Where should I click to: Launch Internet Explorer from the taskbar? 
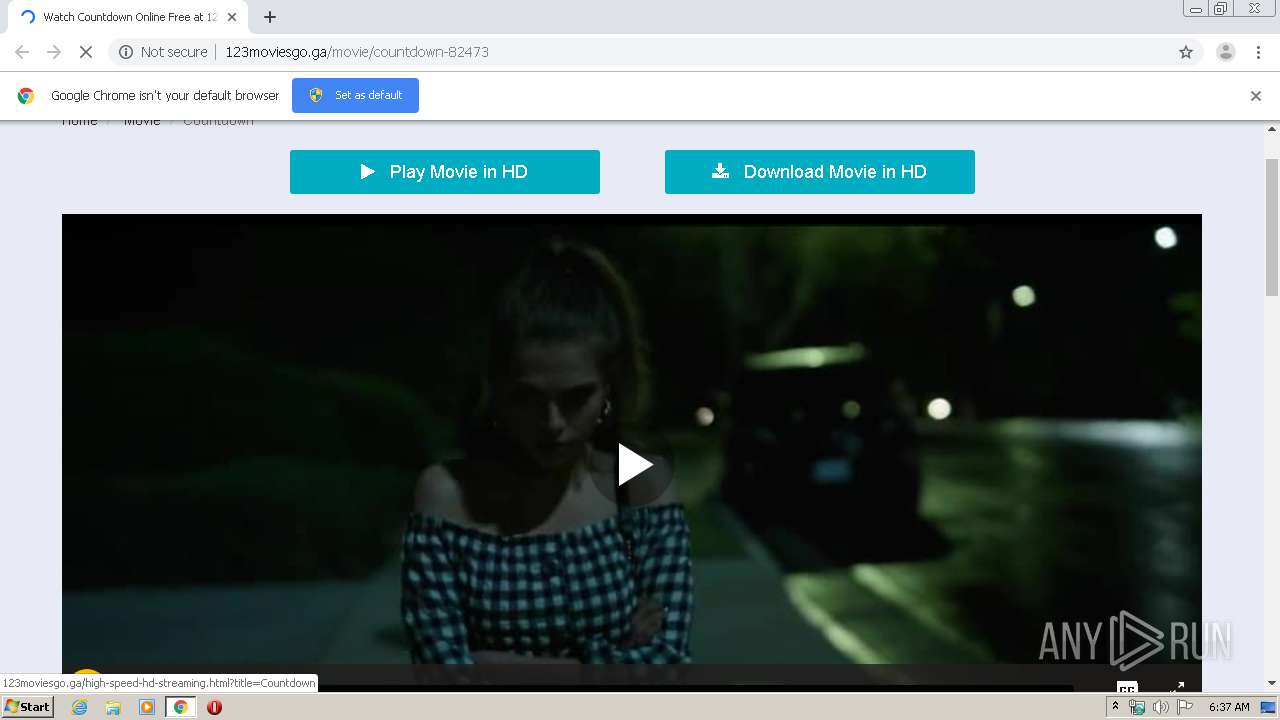click(80, 707)
